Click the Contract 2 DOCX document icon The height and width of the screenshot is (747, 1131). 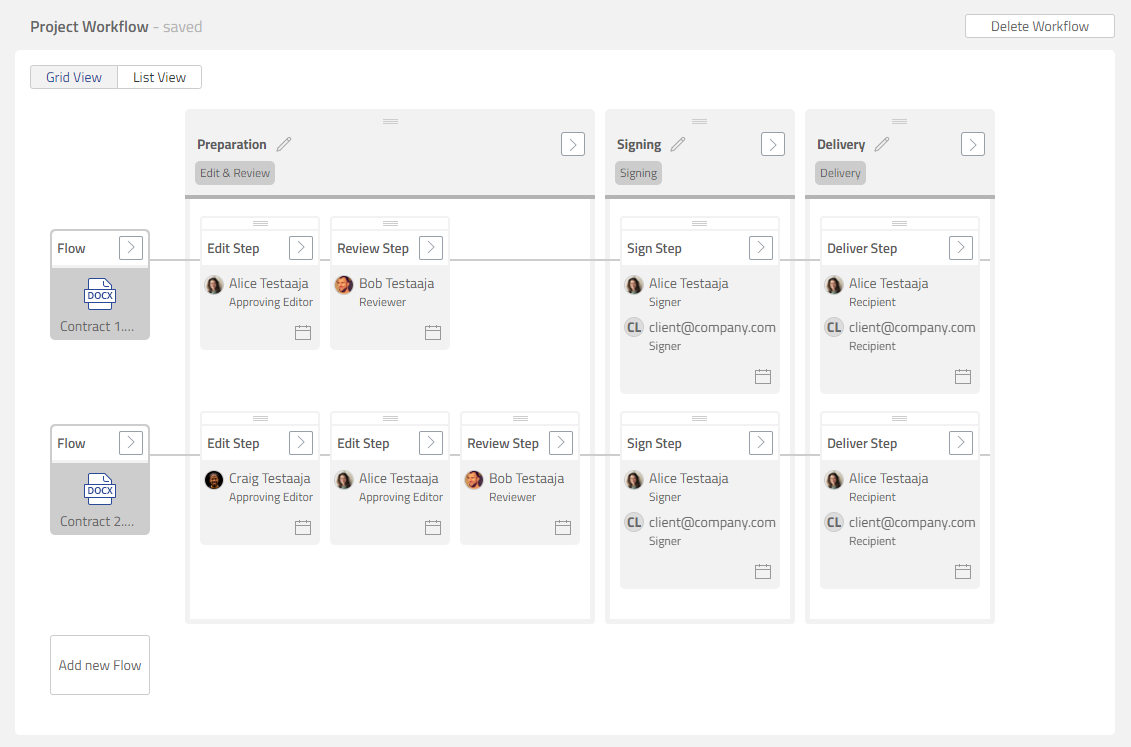100,489
